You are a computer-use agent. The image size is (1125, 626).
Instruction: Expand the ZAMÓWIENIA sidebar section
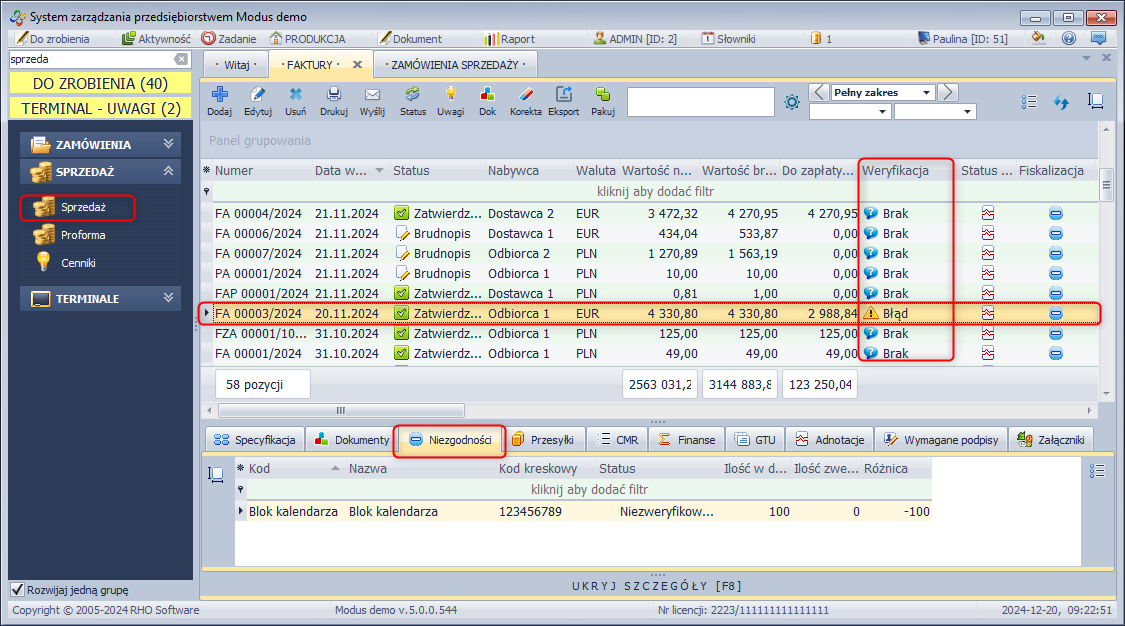(x=169, y=144)
